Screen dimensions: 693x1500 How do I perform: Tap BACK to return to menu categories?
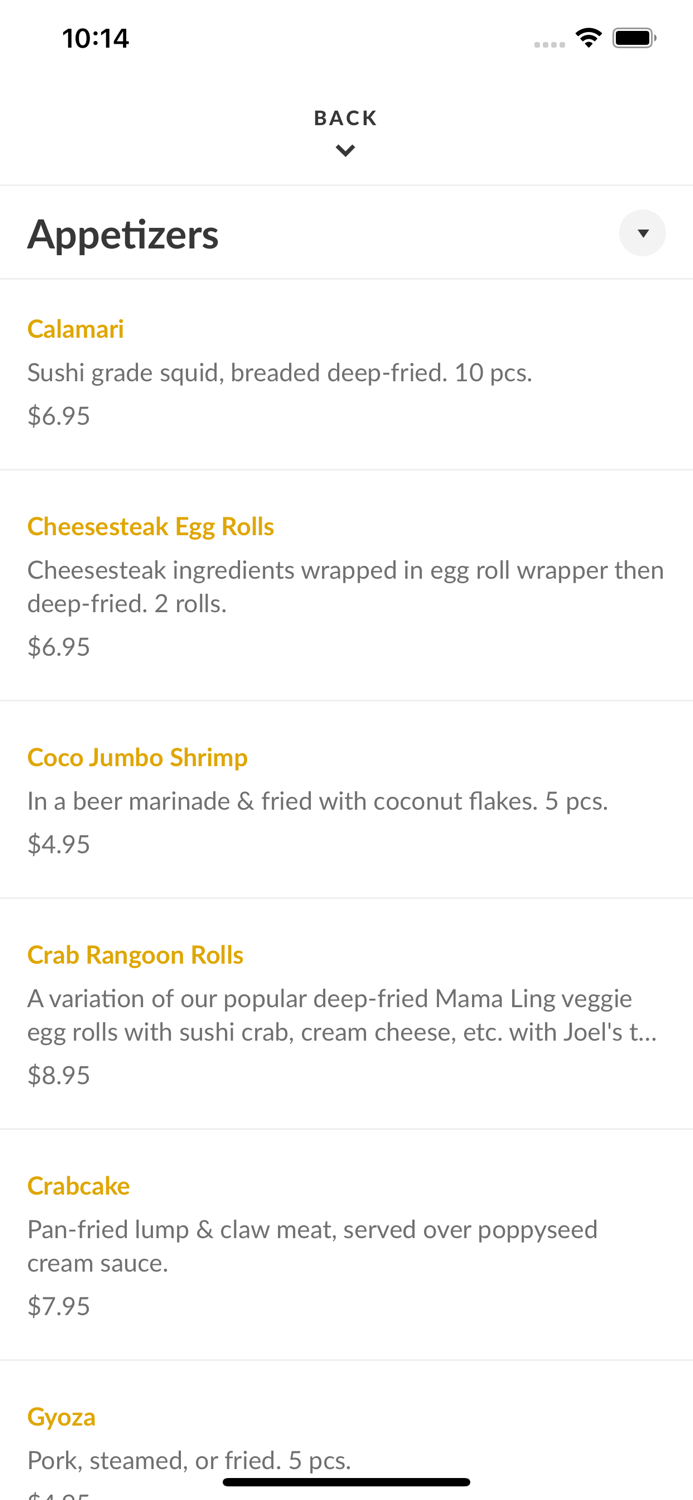(345, 117)
